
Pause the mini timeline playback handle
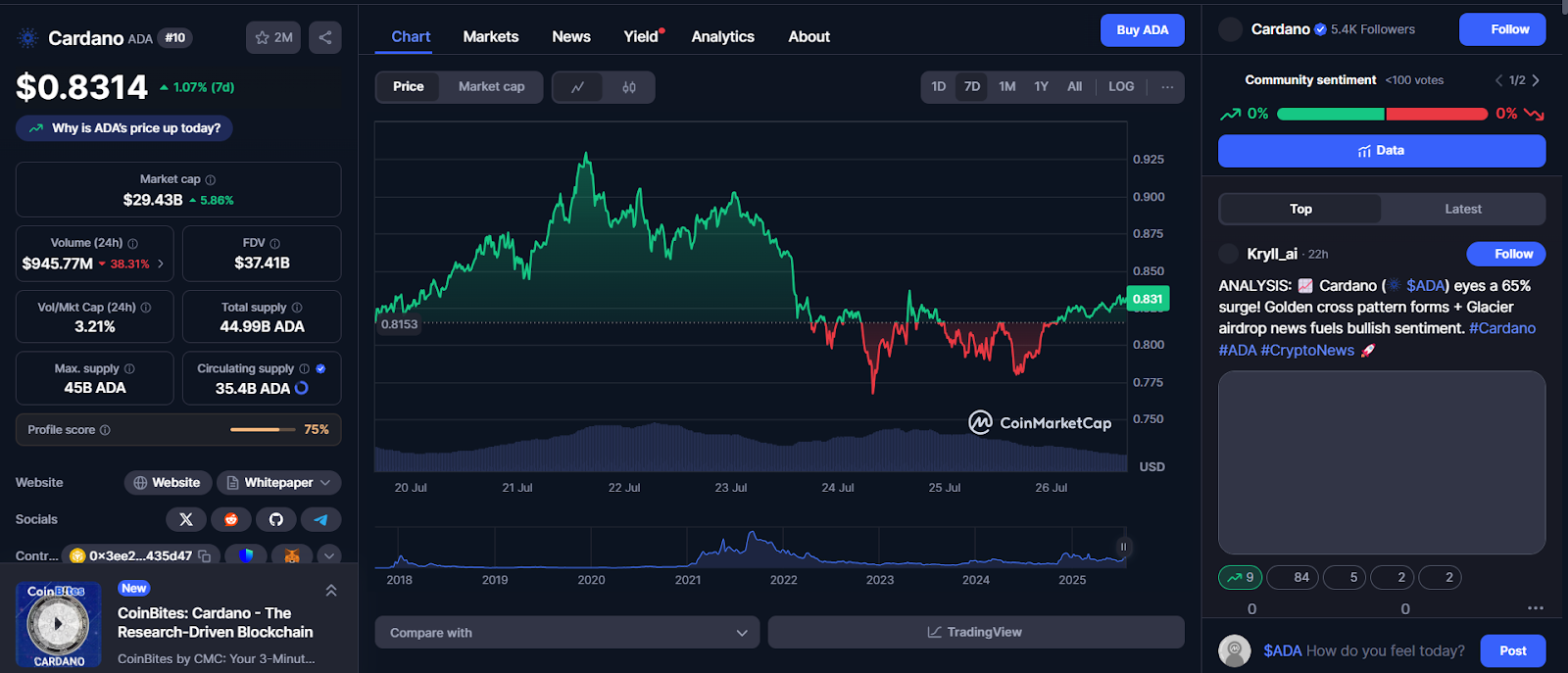point(1123,548)
